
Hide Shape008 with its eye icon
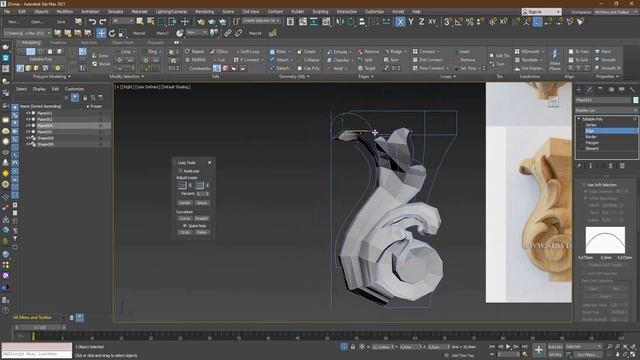[x=28, y=138]
